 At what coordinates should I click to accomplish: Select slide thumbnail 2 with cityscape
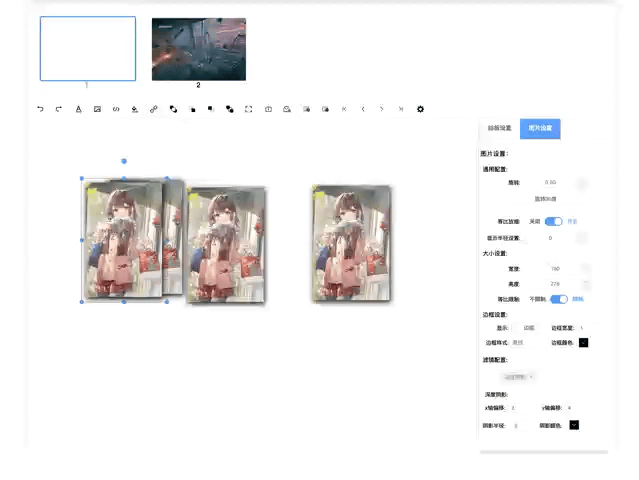click(199, 49)
